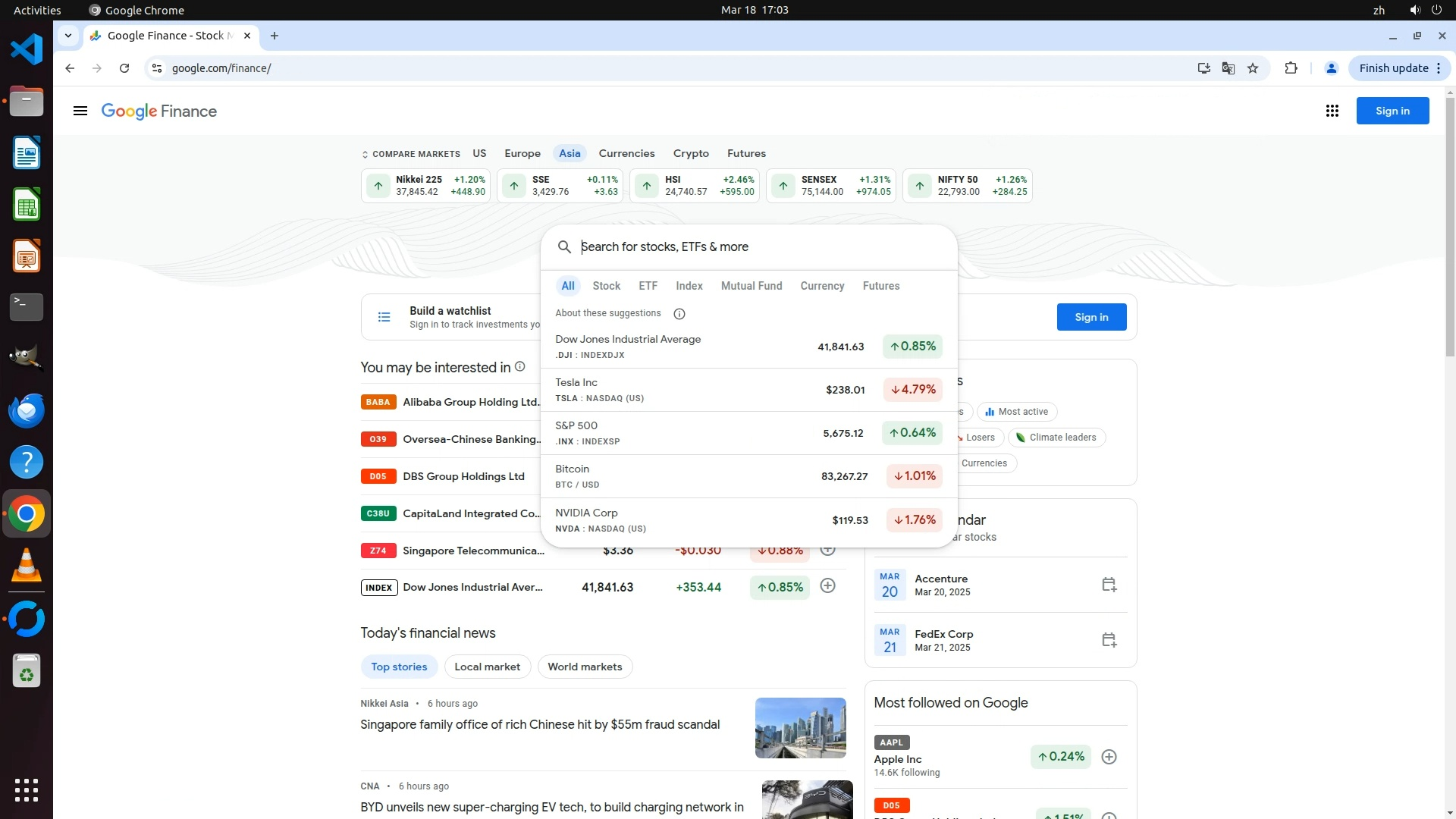
Task: Select the Stock search filter chip
Action: tap(606, 286)
